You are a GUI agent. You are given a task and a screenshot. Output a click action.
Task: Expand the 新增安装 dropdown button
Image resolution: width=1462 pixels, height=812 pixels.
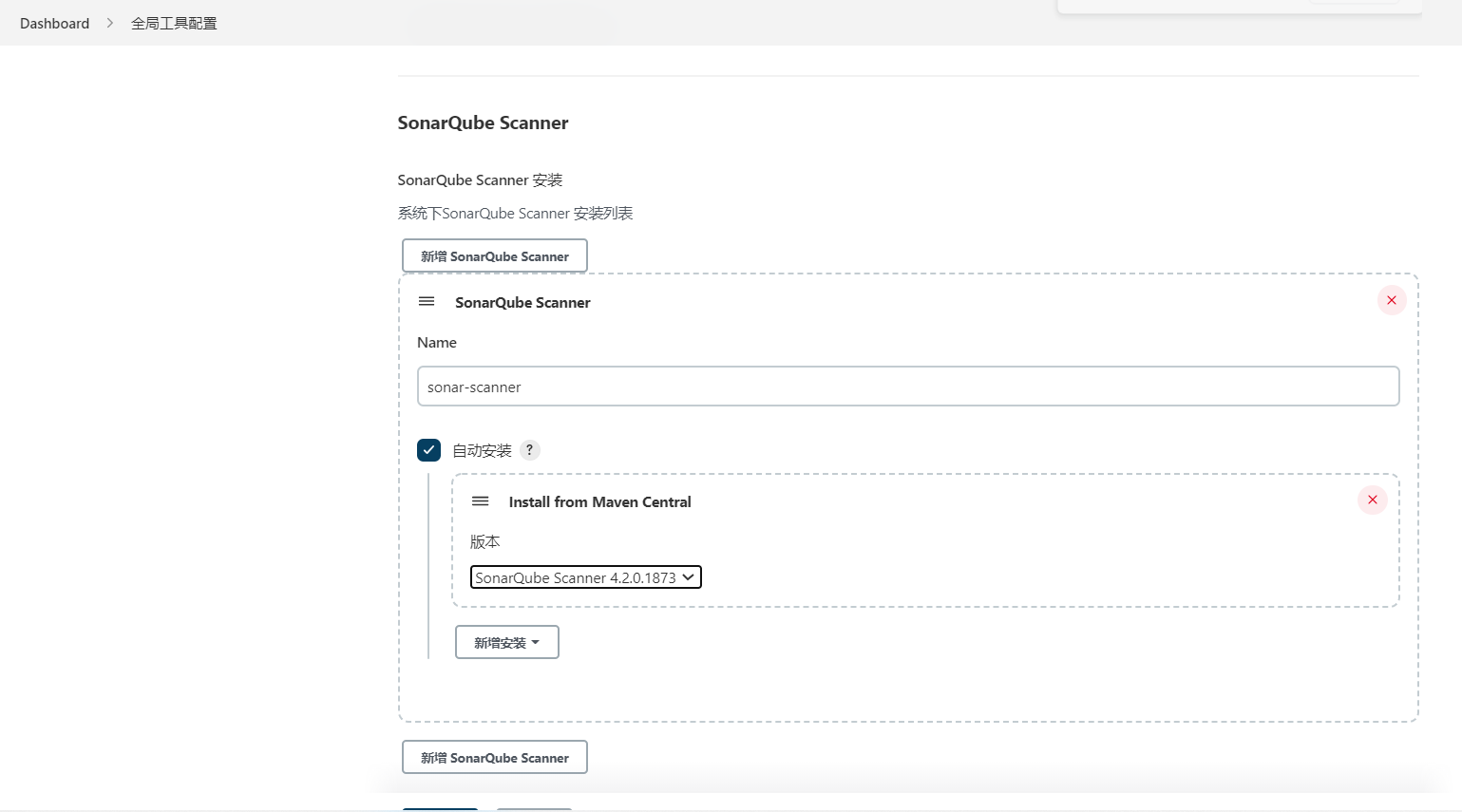[506, 642]
